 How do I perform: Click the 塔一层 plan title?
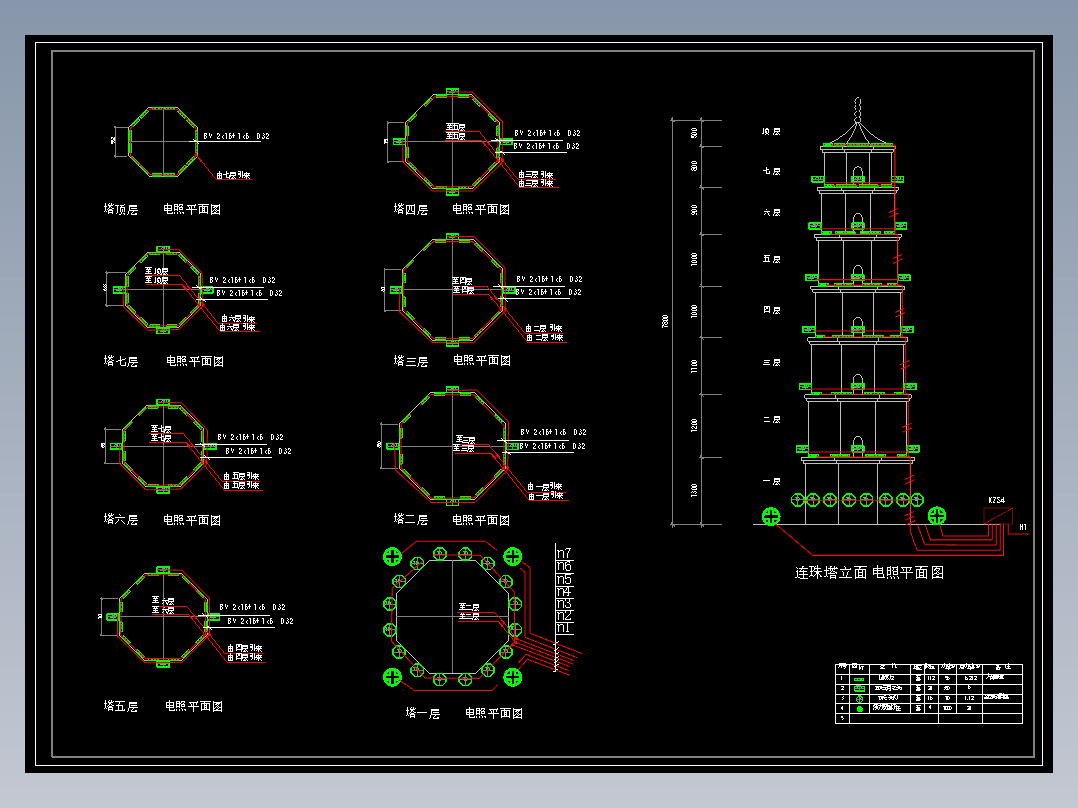point(423,713)
